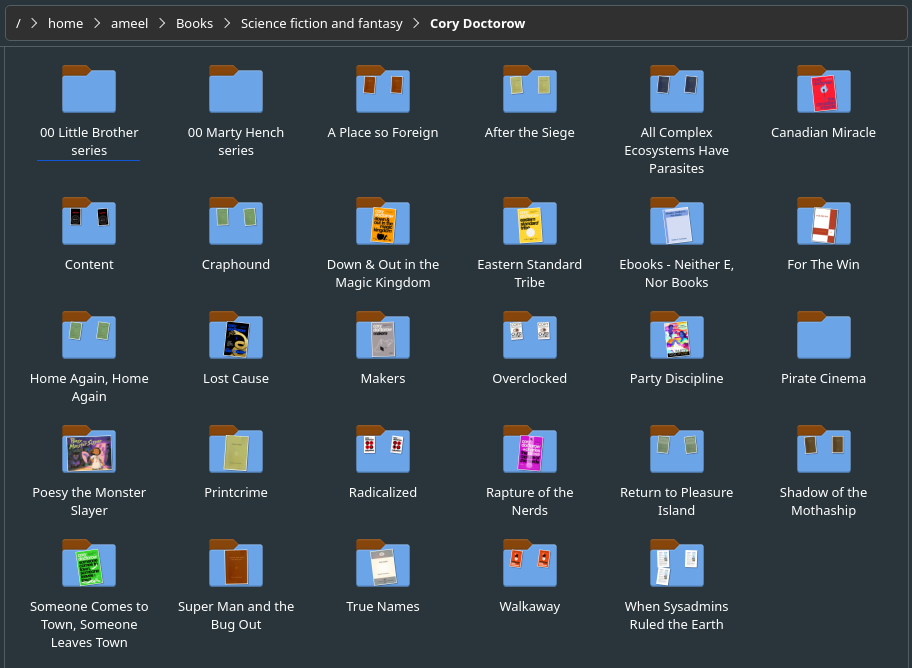This screenshot has width=912, height=668.
Task: Open When Sysadmins Ruled the Earth folder icon
Action: pos(676,563)
